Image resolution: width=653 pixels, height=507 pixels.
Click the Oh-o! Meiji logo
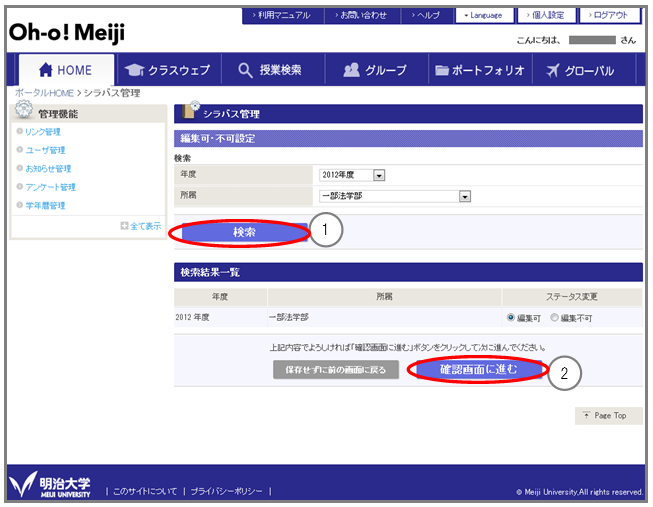(67, 33)
